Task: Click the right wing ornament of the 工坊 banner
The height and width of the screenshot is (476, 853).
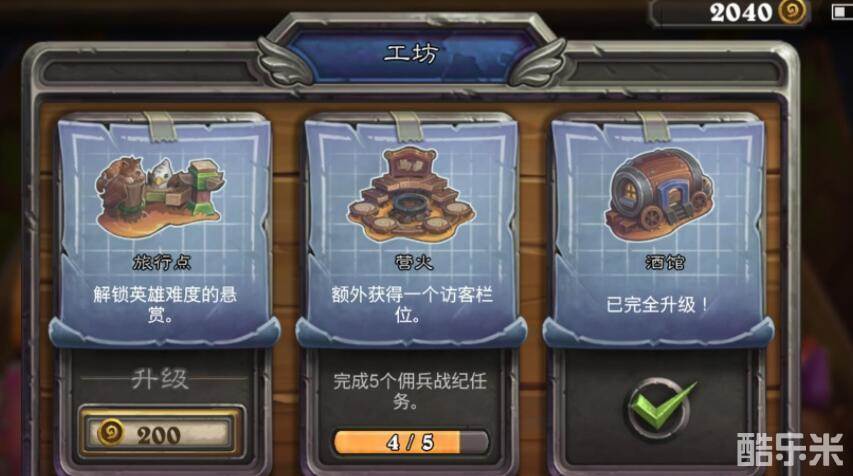Action: pyautogui.click(x=537, y=61)
